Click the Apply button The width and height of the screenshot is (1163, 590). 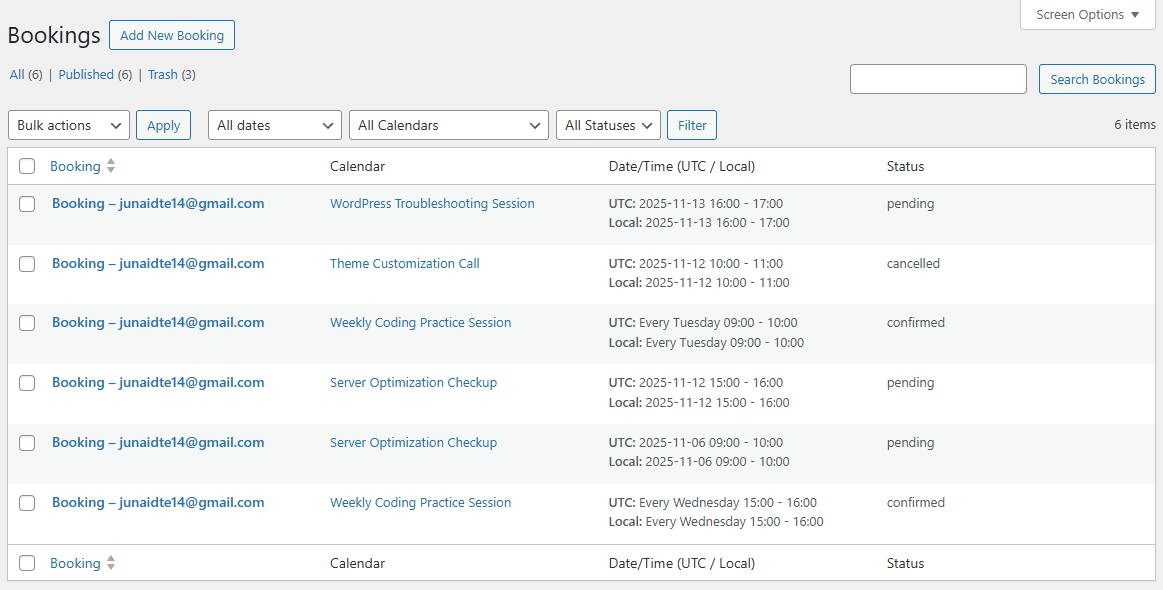pyautogui.click(x=163, y=124)
